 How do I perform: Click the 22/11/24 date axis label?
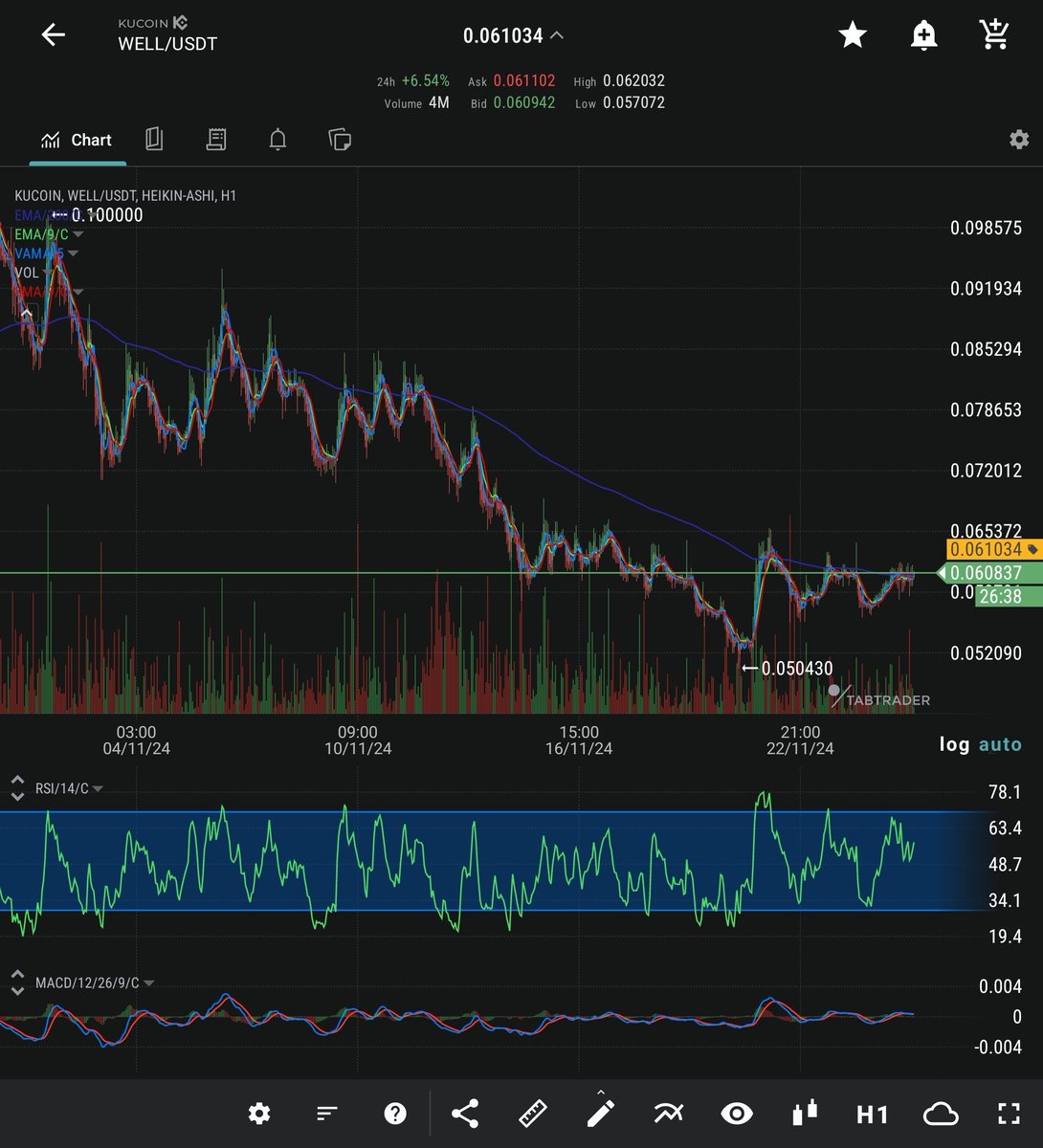[x=800, y=749]
